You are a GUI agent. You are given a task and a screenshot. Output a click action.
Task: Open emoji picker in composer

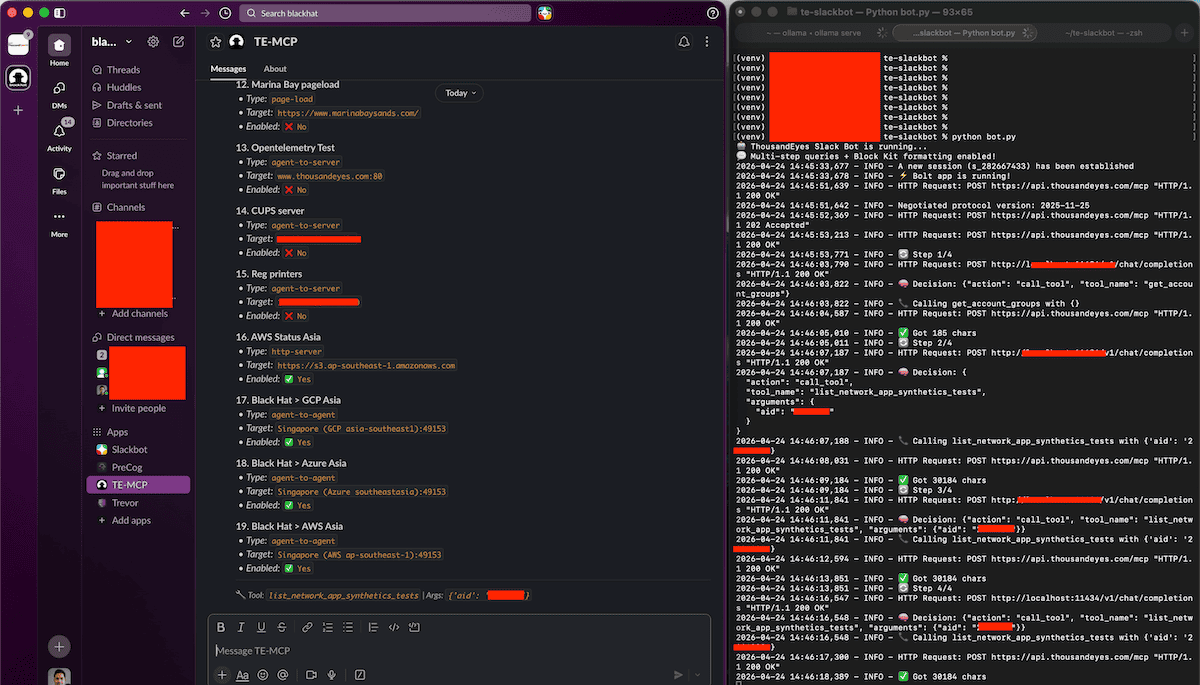tap(263, 675)
